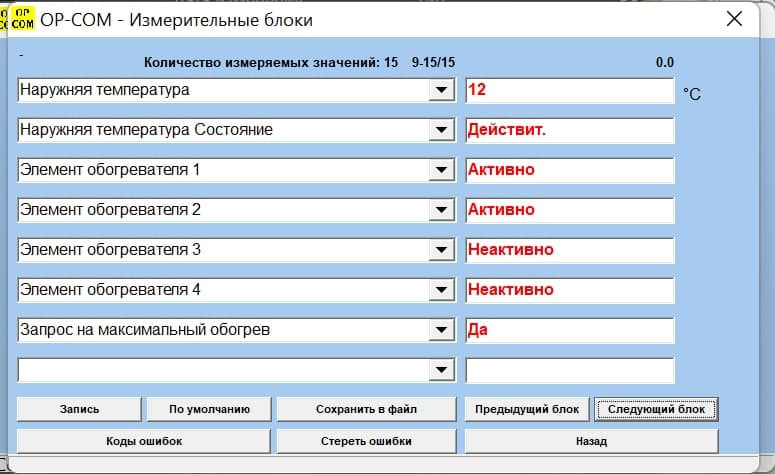Expand Элемент обогревателя 4 dropdown arrow
Image resolution: width=775 pixels, height=474 pixels.
point(441,290)
